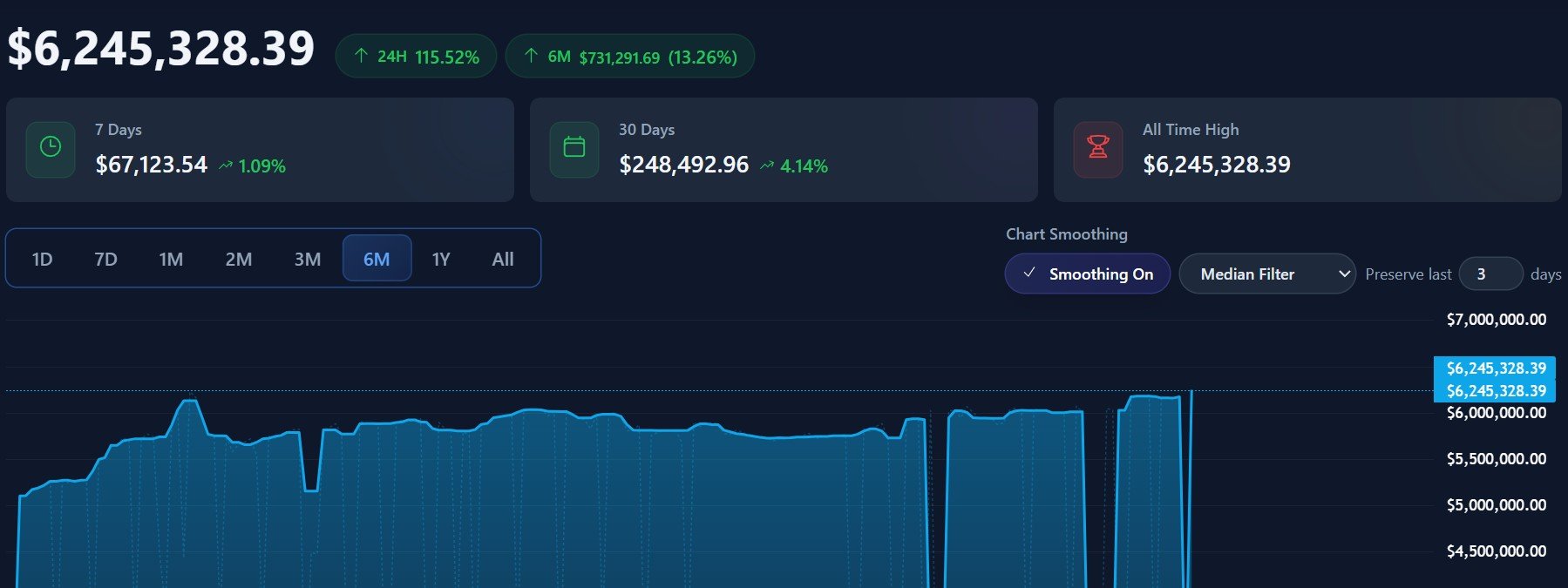Click the checkmark icon in Smoothing On
This screenshot has height=588, width=1568.
1029,274
